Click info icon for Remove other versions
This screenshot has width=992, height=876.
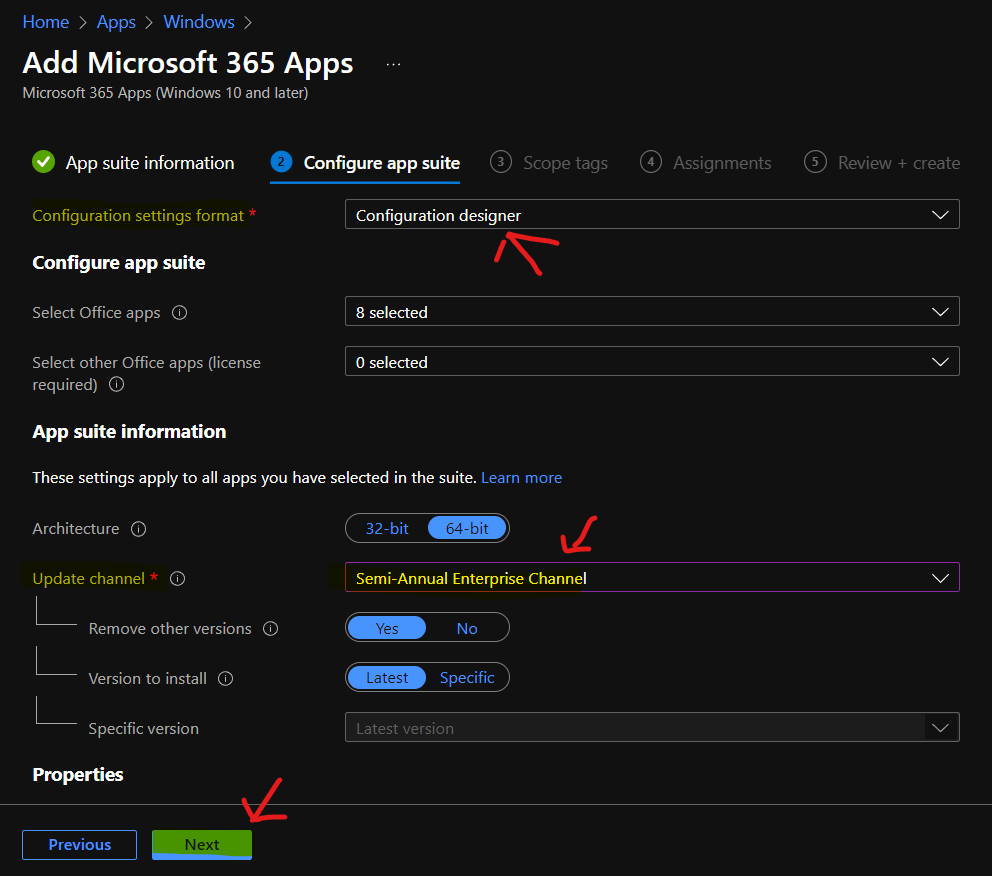point(271,629)
